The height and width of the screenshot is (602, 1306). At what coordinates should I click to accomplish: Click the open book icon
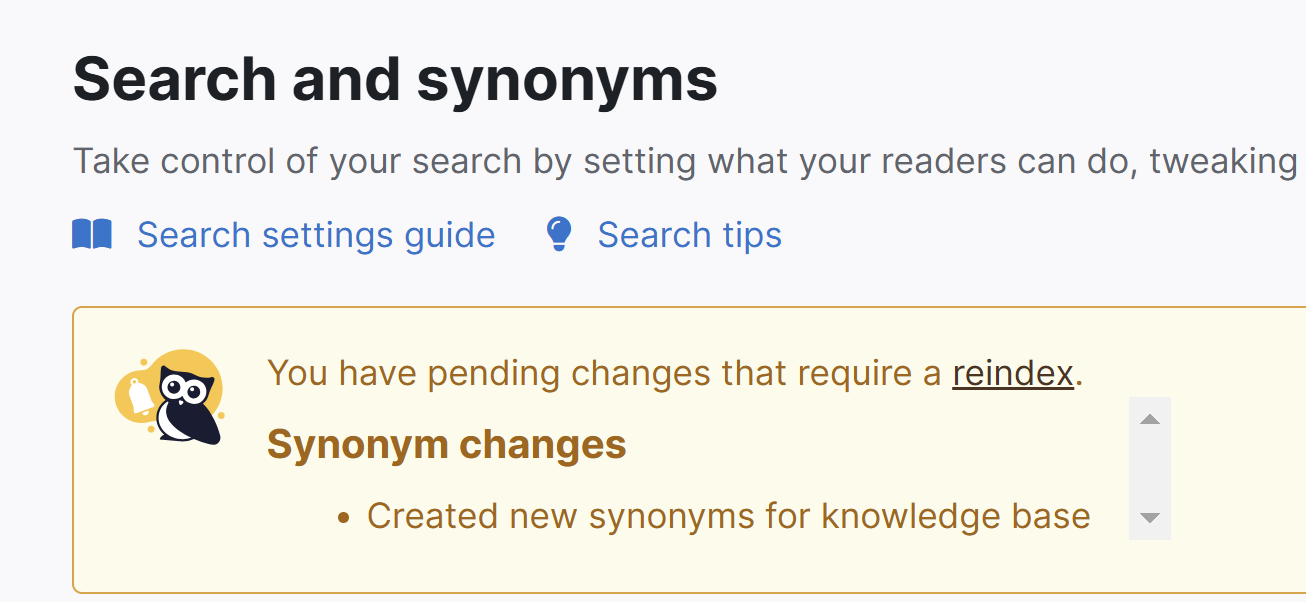tap(92, 235)
